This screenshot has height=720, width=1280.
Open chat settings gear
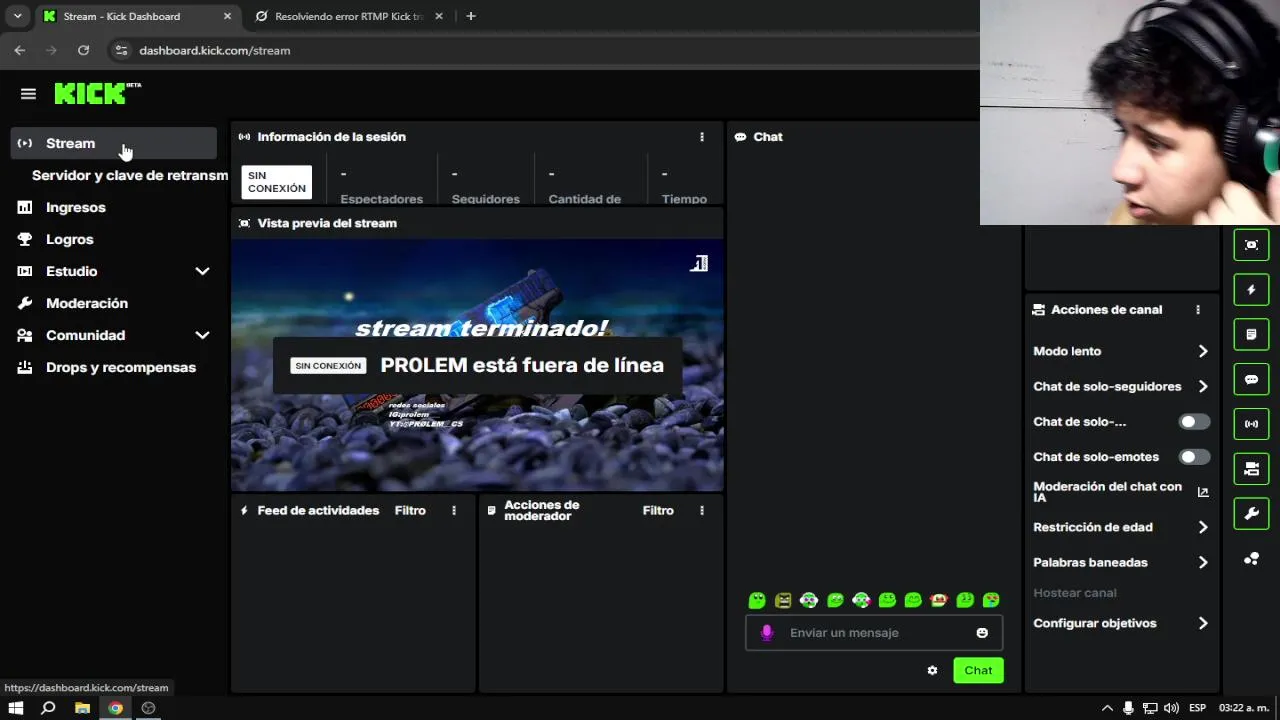(x=932, y=670)
